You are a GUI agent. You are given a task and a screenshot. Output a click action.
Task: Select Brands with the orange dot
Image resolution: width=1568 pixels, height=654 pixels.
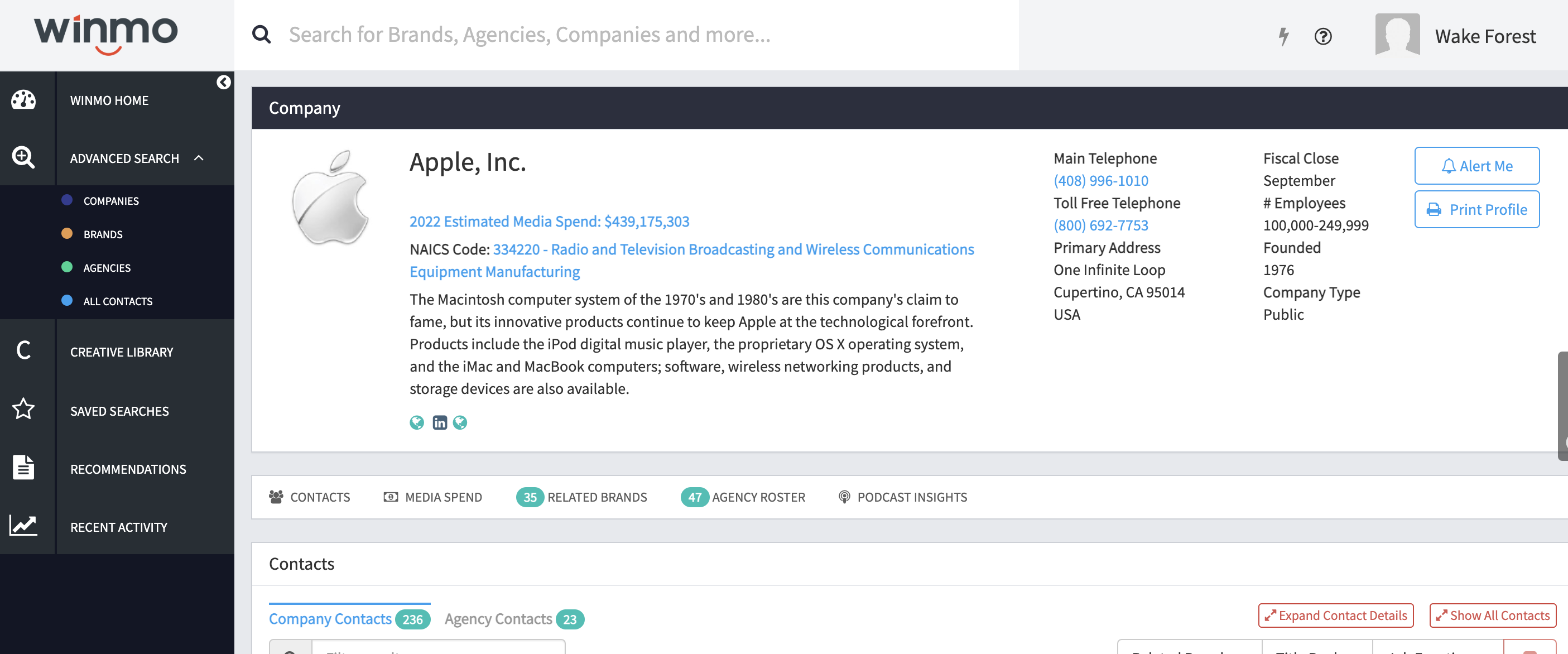point(102,234)
